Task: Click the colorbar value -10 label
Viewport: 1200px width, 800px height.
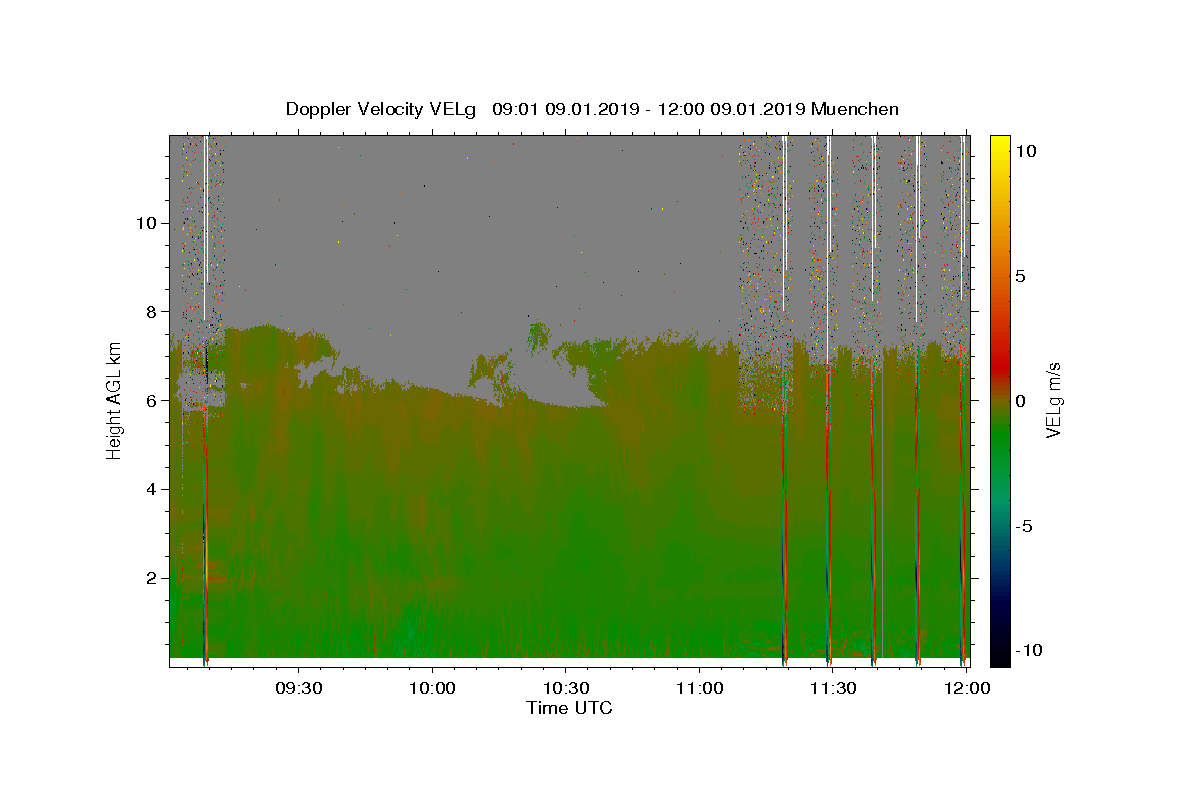Action: coord(1028,650)
